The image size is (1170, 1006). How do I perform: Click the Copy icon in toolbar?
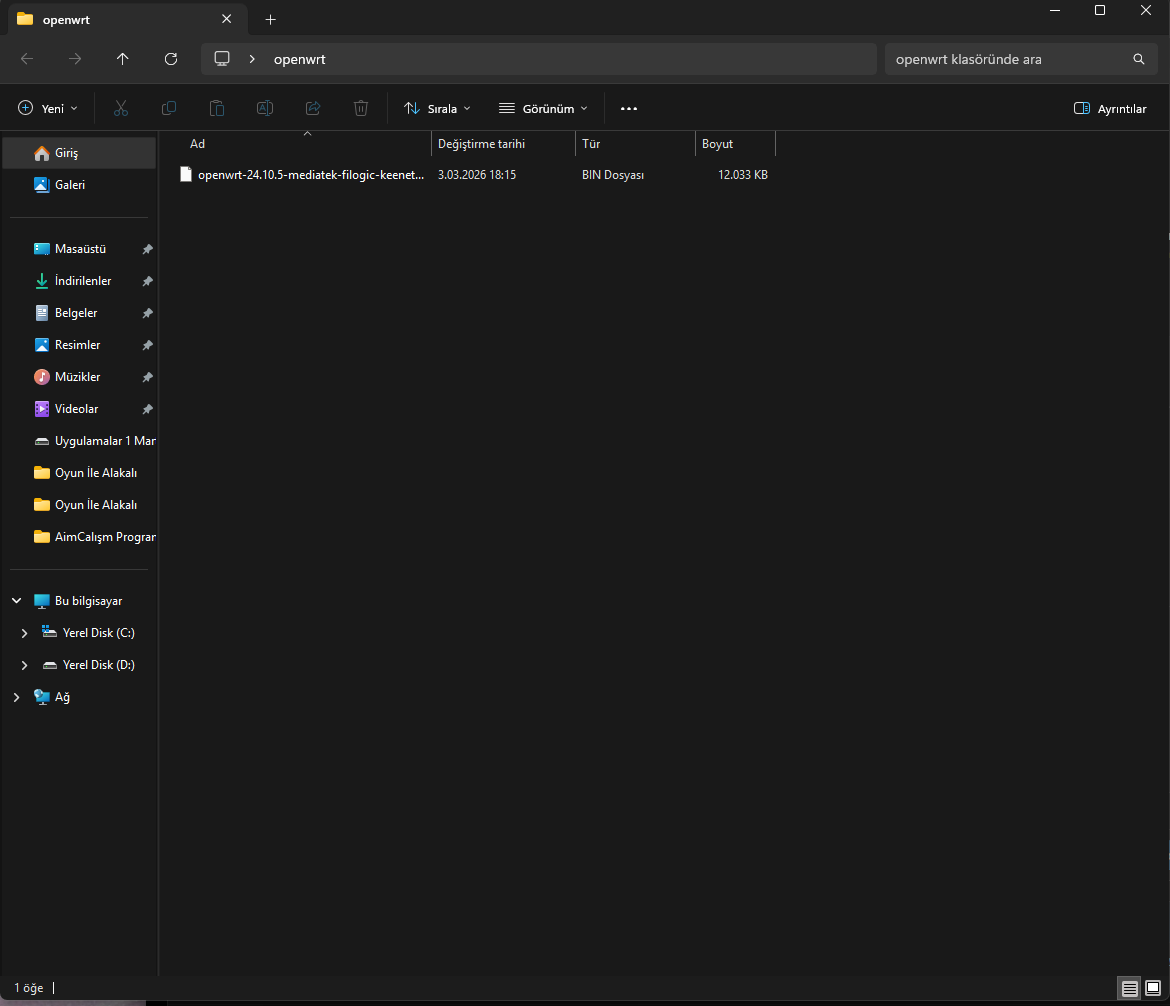[x=169, y=108]
